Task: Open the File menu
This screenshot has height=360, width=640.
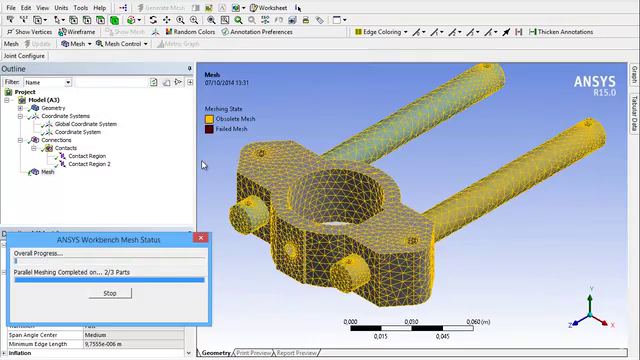Action: click(11, 8)
